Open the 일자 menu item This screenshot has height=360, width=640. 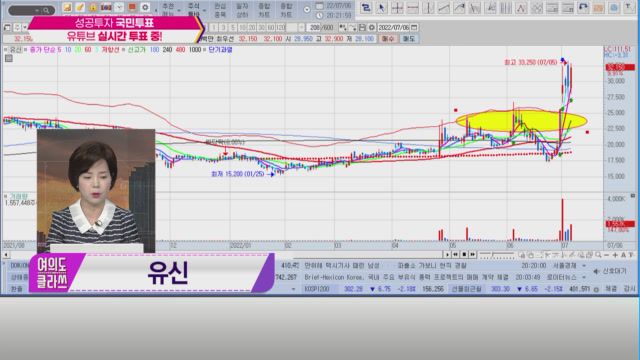[x=242, y=10]
